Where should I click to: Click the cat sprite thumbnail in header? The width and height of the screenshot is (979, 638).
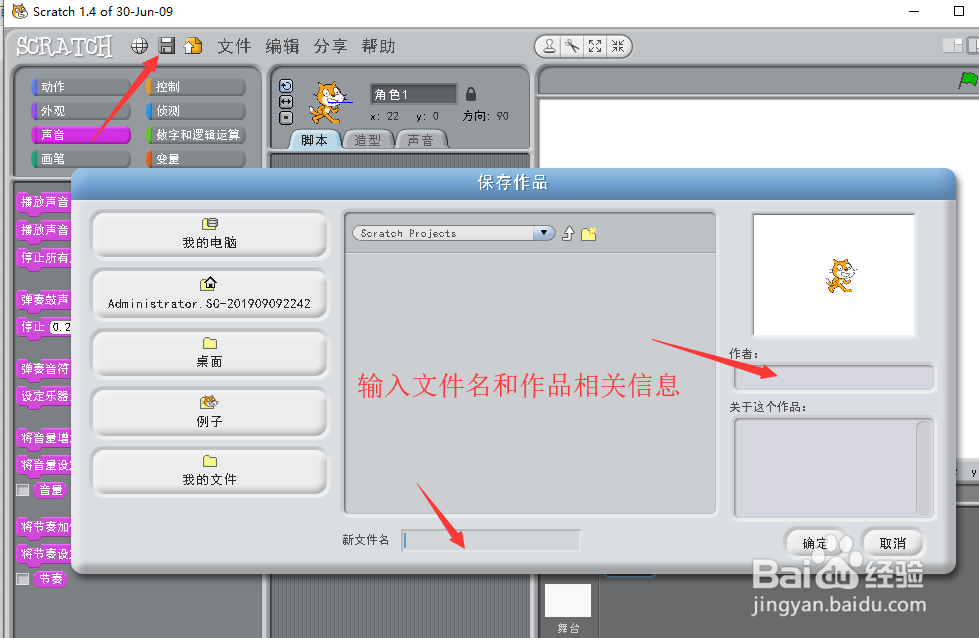coord(328,102)
